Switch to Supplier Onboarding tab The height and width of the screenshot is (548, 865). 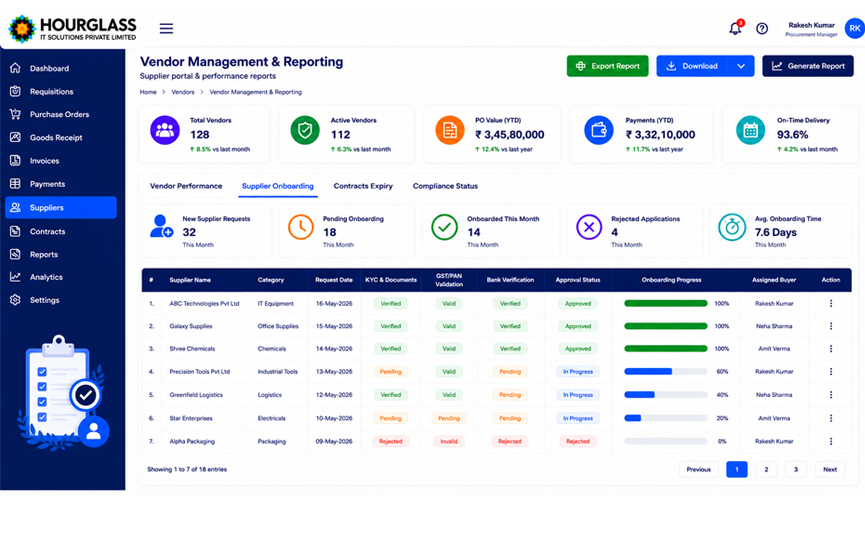277,186
